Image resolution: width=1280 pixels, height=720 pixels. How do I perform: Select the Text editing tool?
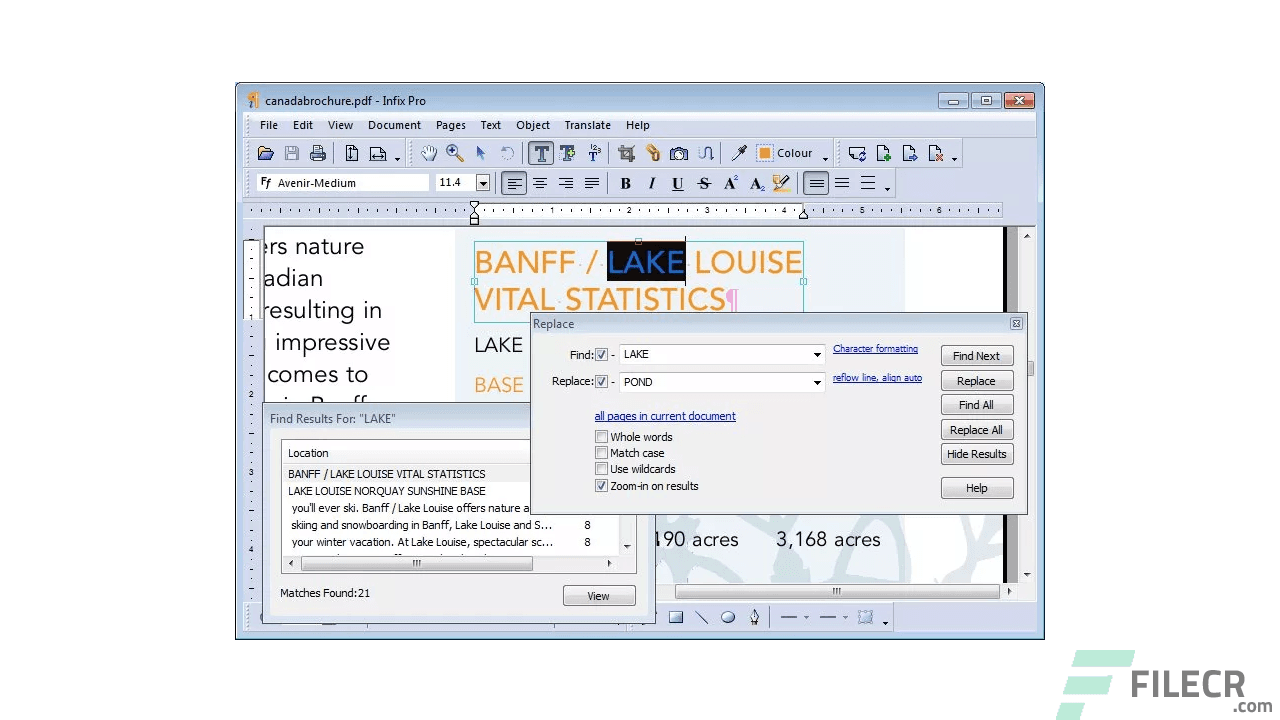point(541,152)
